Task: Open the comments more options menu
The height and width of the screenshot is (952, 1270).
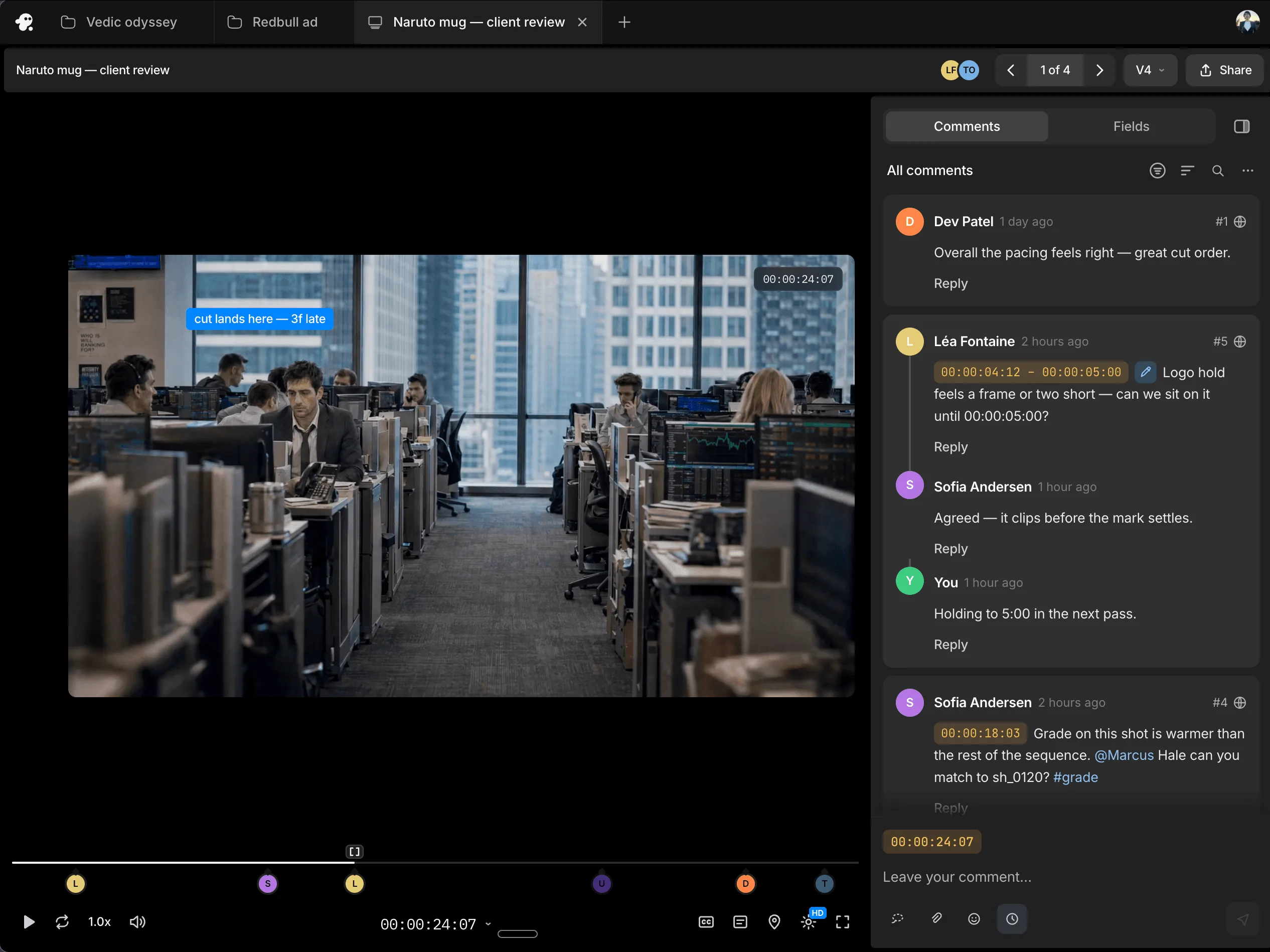Action: tap(1247, 171)
